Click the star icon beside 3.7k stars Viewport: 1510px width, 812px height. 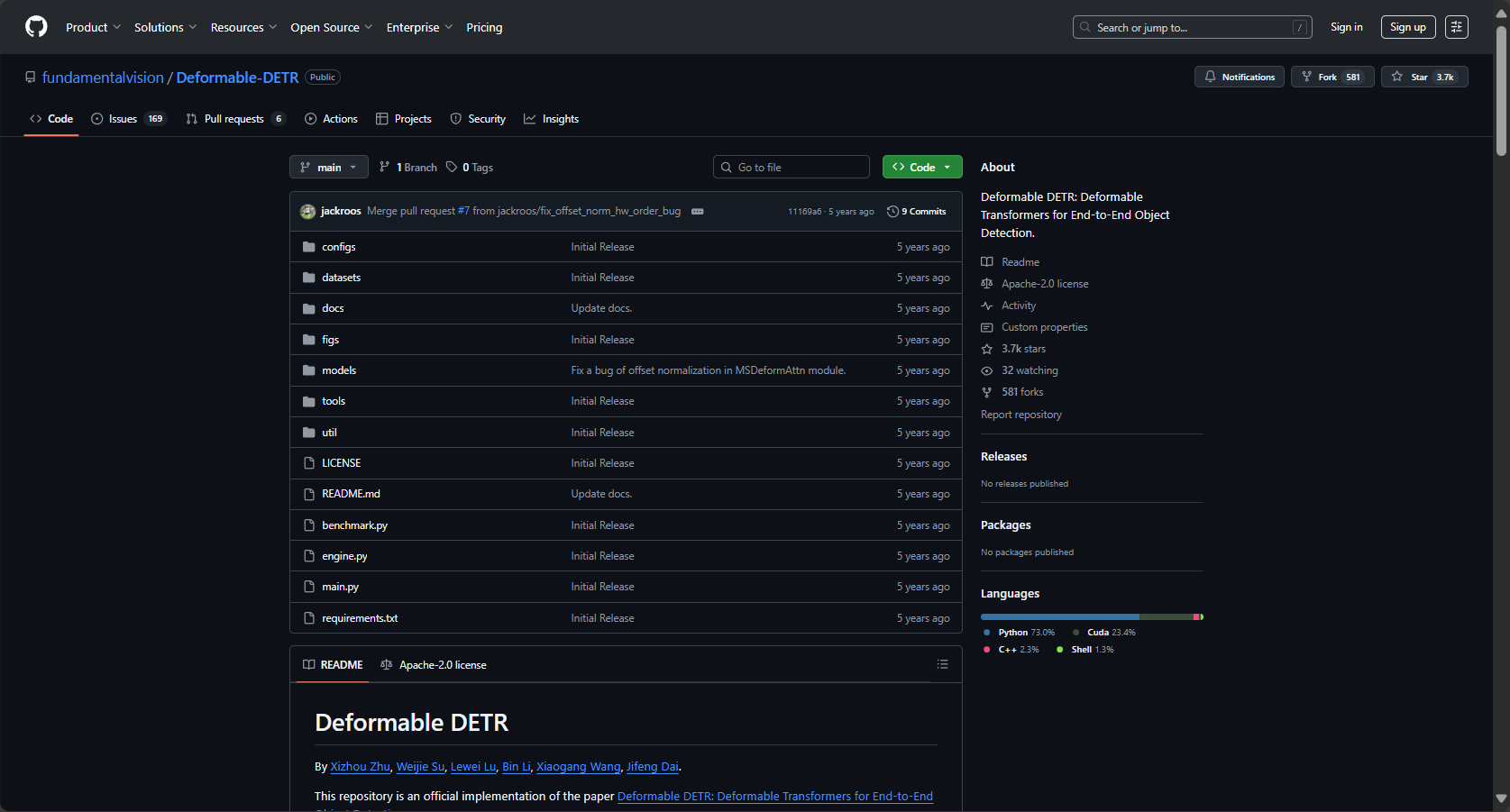coord(987,349)
